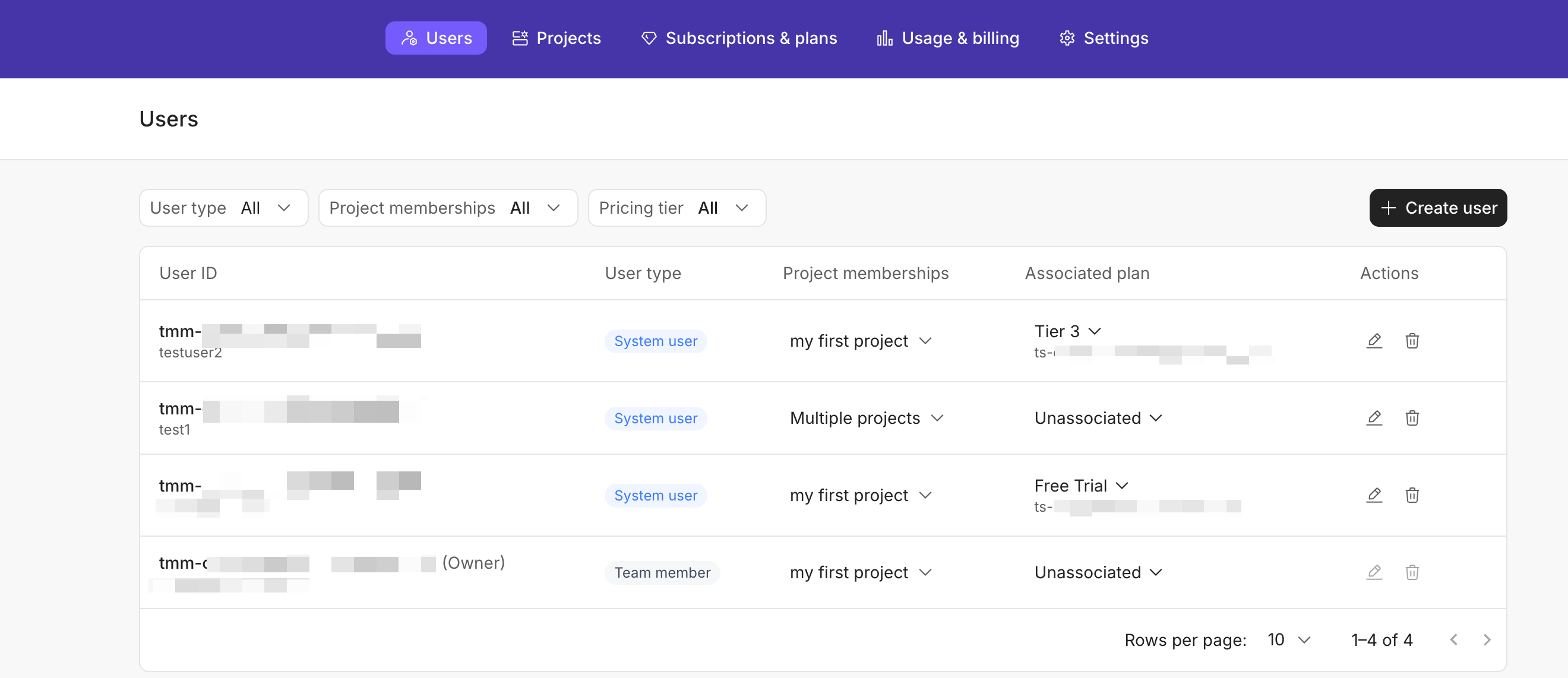Click edit pencil icon for testuser2 row
This screenshot has width=1568, height=678.
tap(1374, 341)
